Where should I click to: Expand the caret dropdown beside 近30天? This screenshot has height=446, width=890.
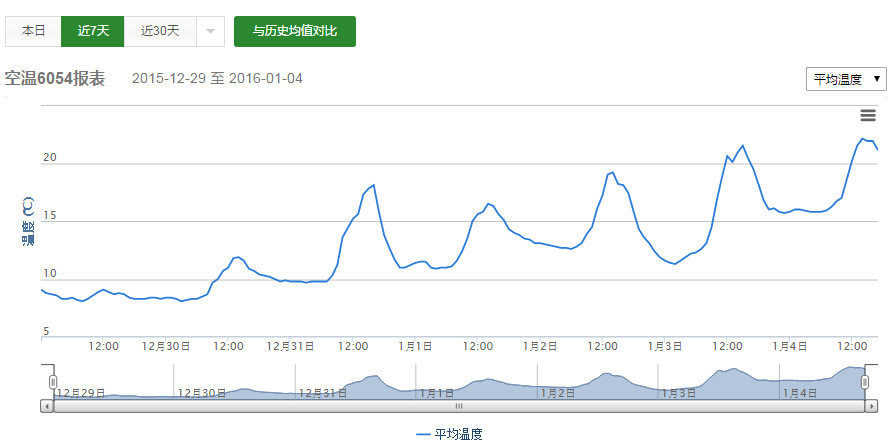[x=210, y=31]
